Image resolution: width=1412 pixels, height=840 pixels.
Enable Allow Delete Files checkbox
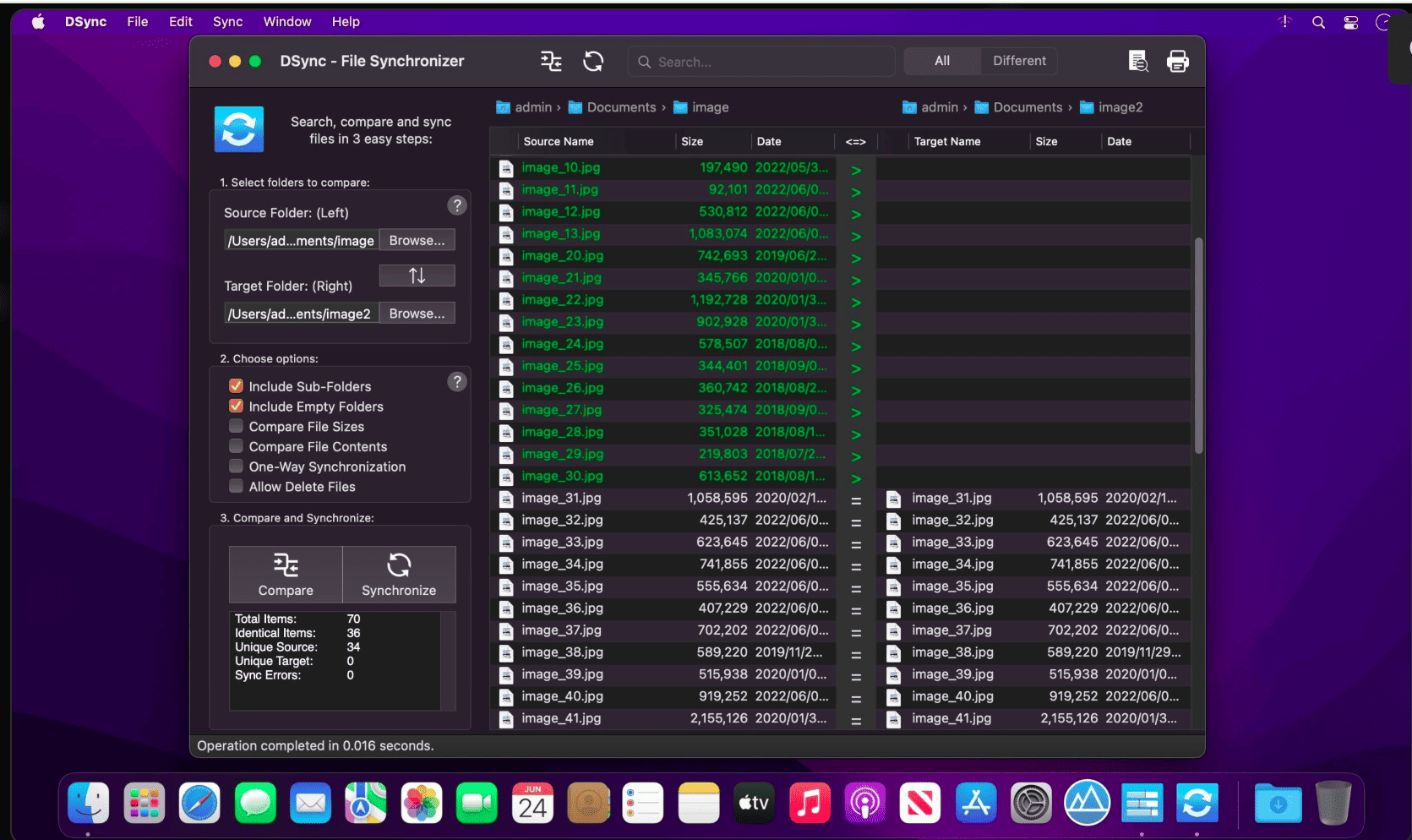click(237, 487)
